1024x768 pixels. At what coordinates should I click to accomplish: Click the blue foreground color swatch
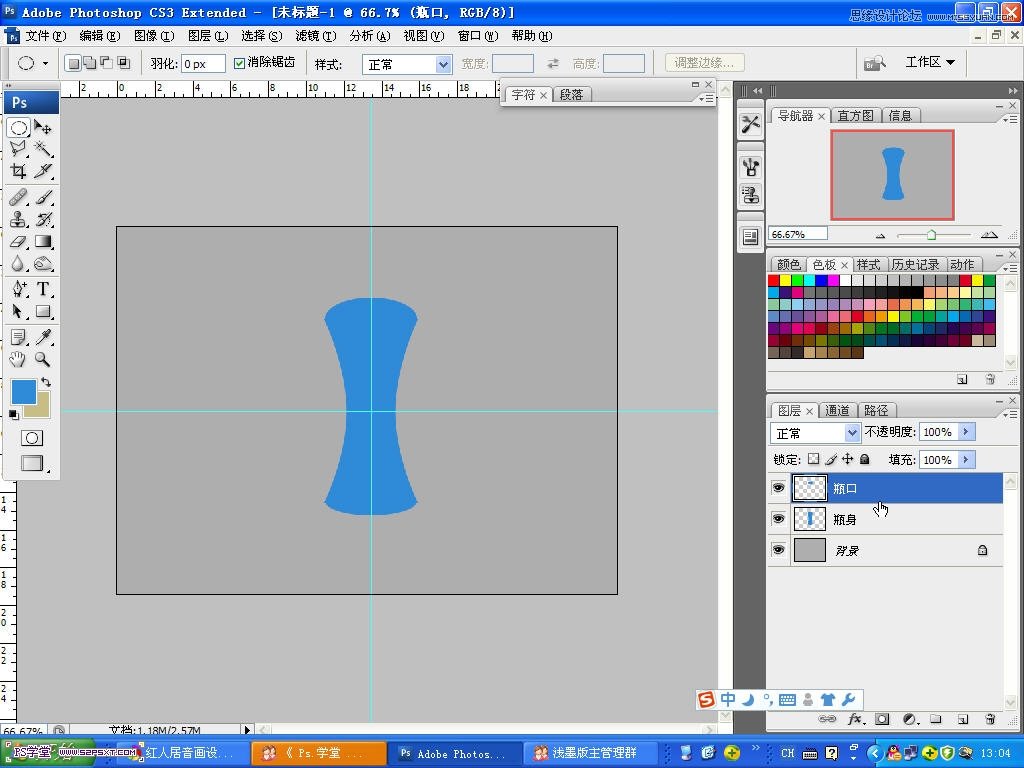(22, 391)
